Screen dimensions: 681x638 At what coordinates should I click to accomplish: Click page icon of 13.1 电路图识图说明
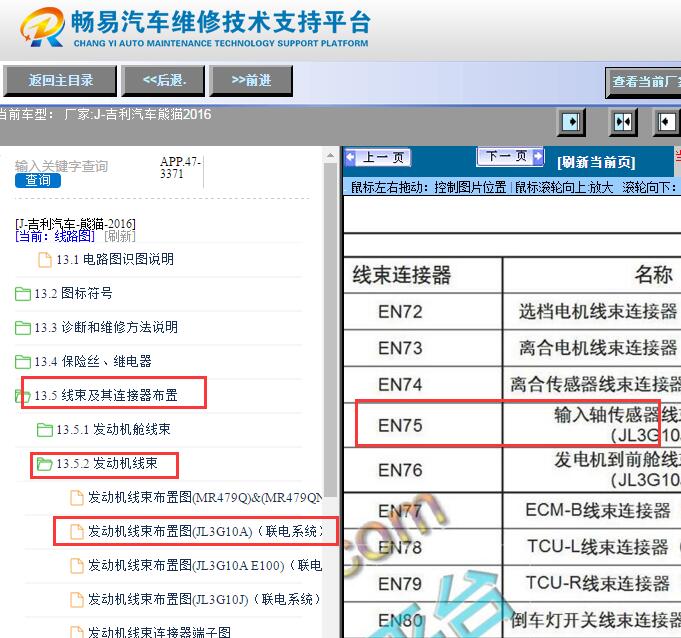45,260
